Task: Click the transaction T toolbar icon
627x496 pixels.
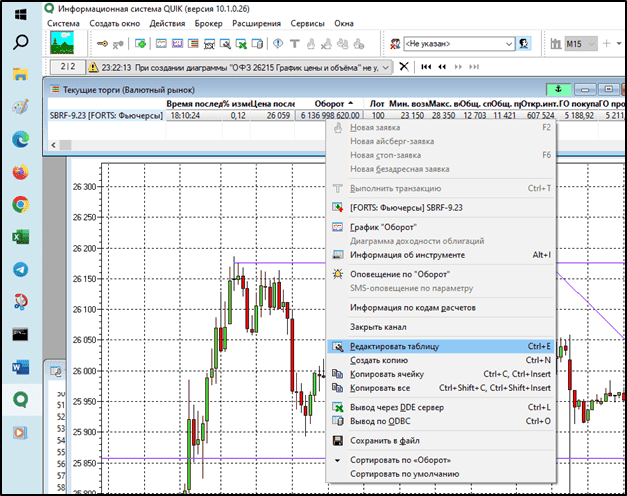Action: [x=295, y=44]
